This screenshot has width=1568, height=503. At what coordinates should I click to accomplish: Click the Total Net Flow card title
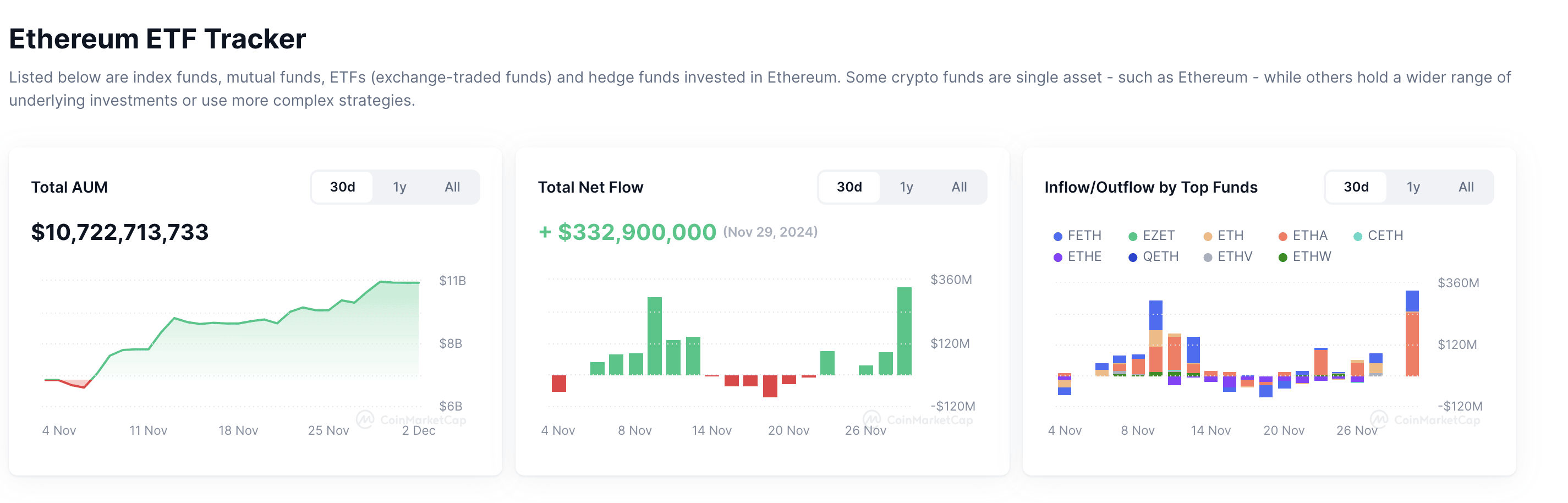[590, 187]
